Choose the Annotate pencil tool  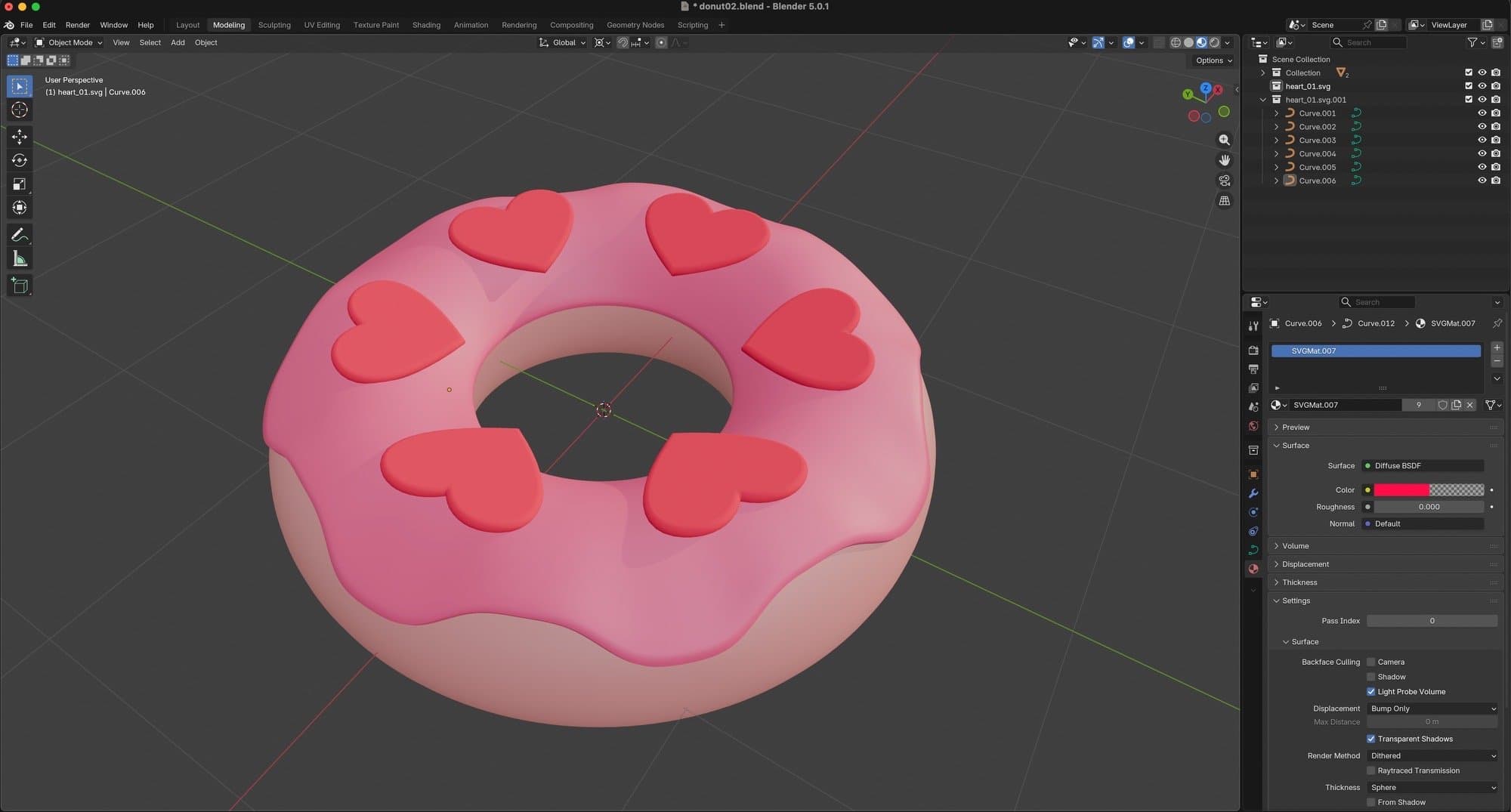[x=20, y=235]
